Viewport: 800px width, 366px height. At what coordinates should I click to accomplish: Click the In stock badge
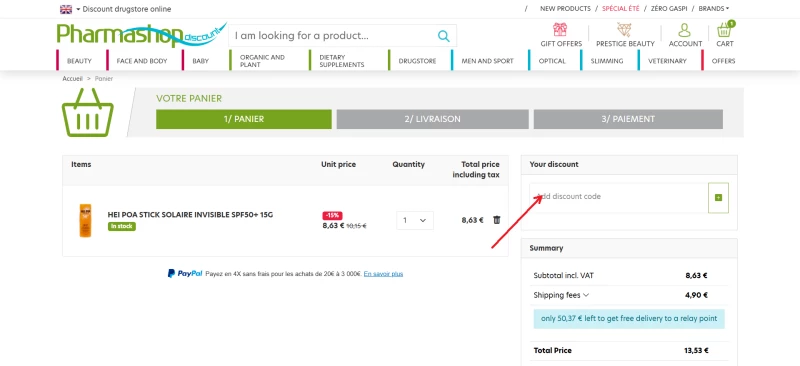pos(121,226)
